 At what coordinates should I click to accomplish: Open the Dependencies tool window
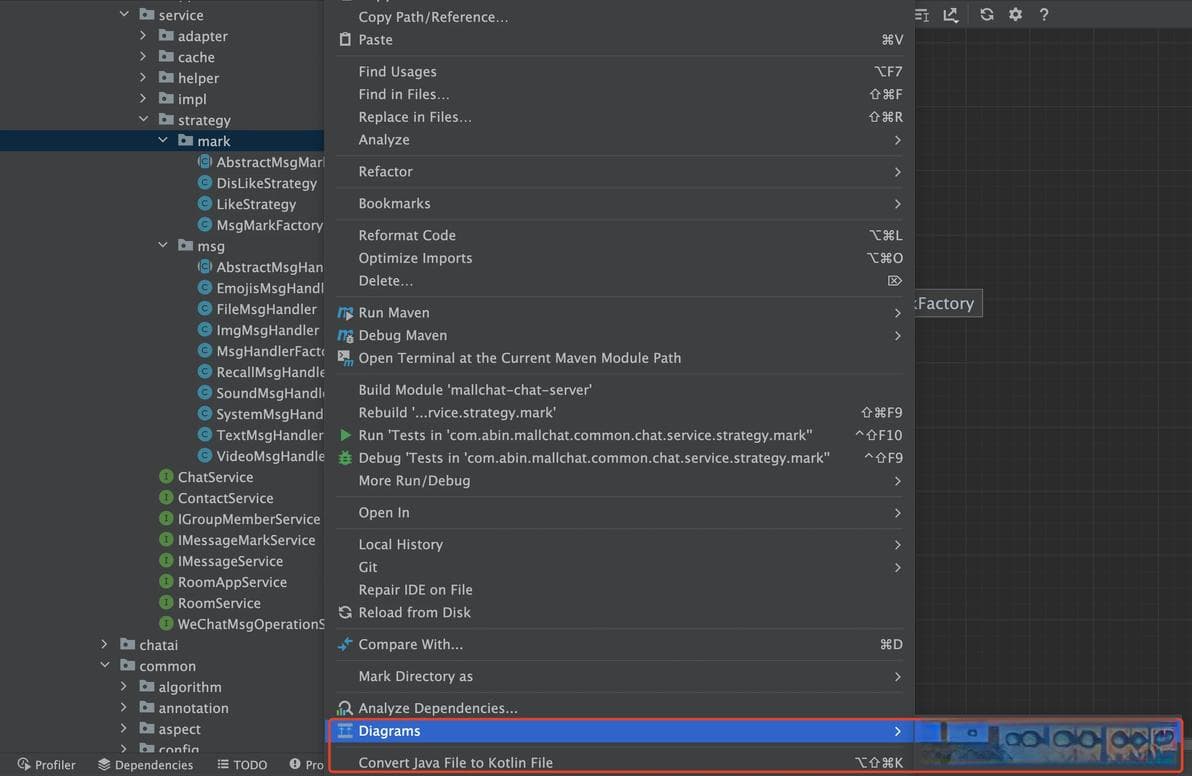(x=145, y=765)
